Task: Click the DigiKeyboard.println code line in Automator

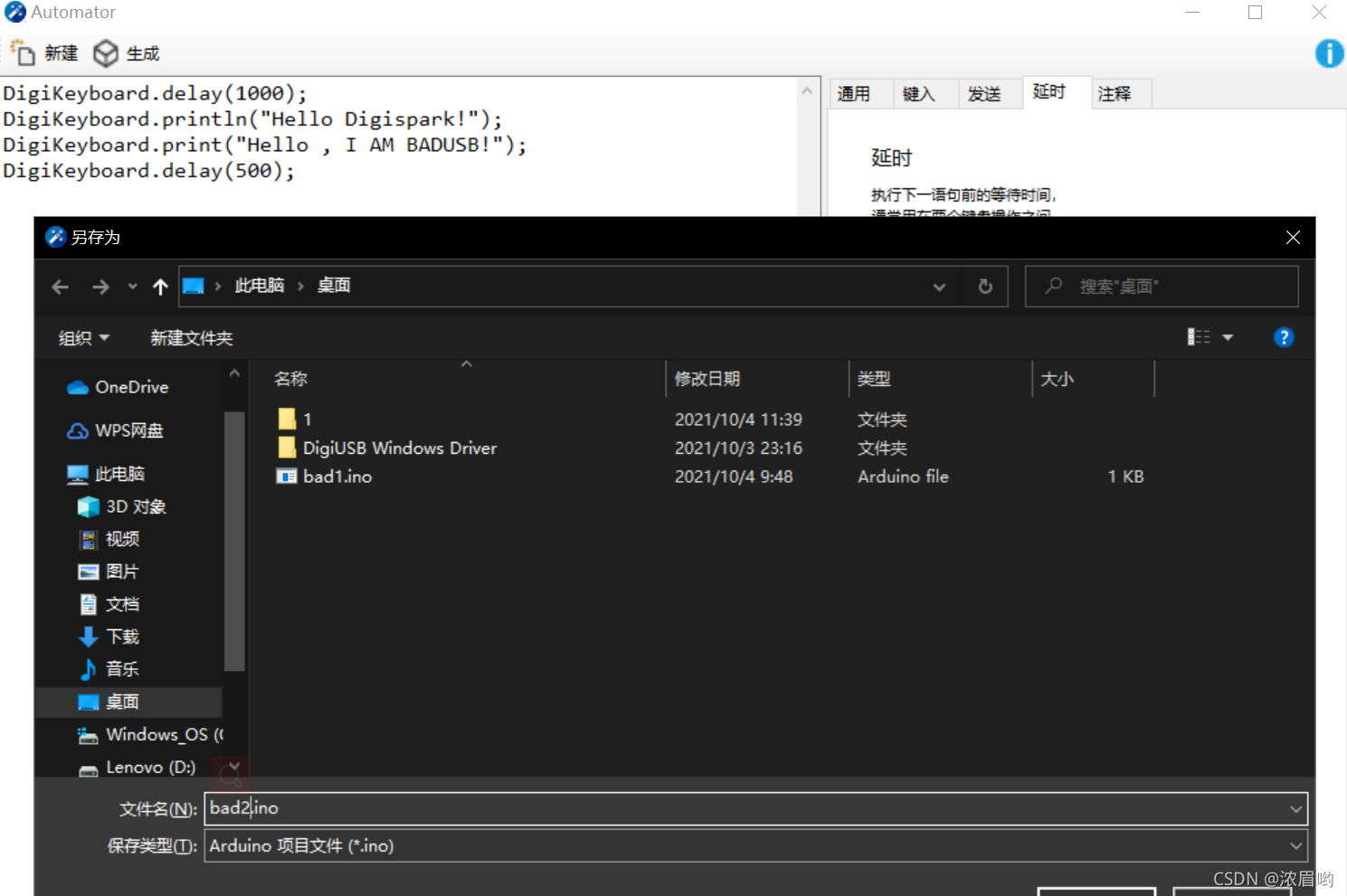Action: (252, 119)
